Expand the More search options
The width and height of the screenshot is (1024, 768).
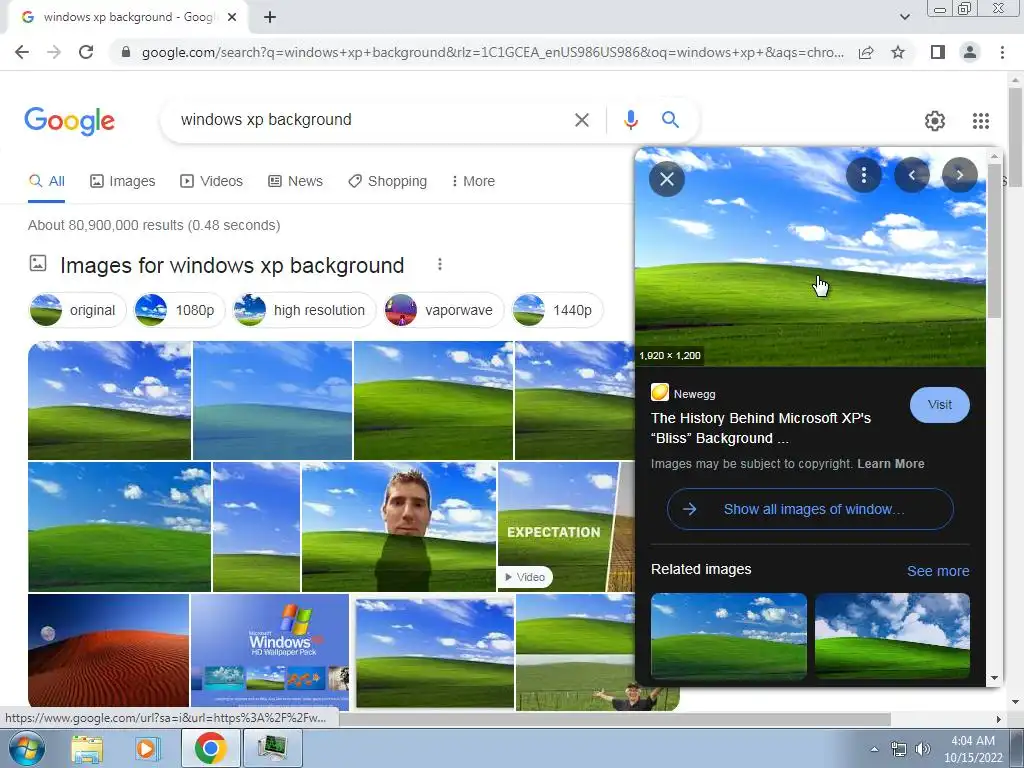(x=473, y=182)
